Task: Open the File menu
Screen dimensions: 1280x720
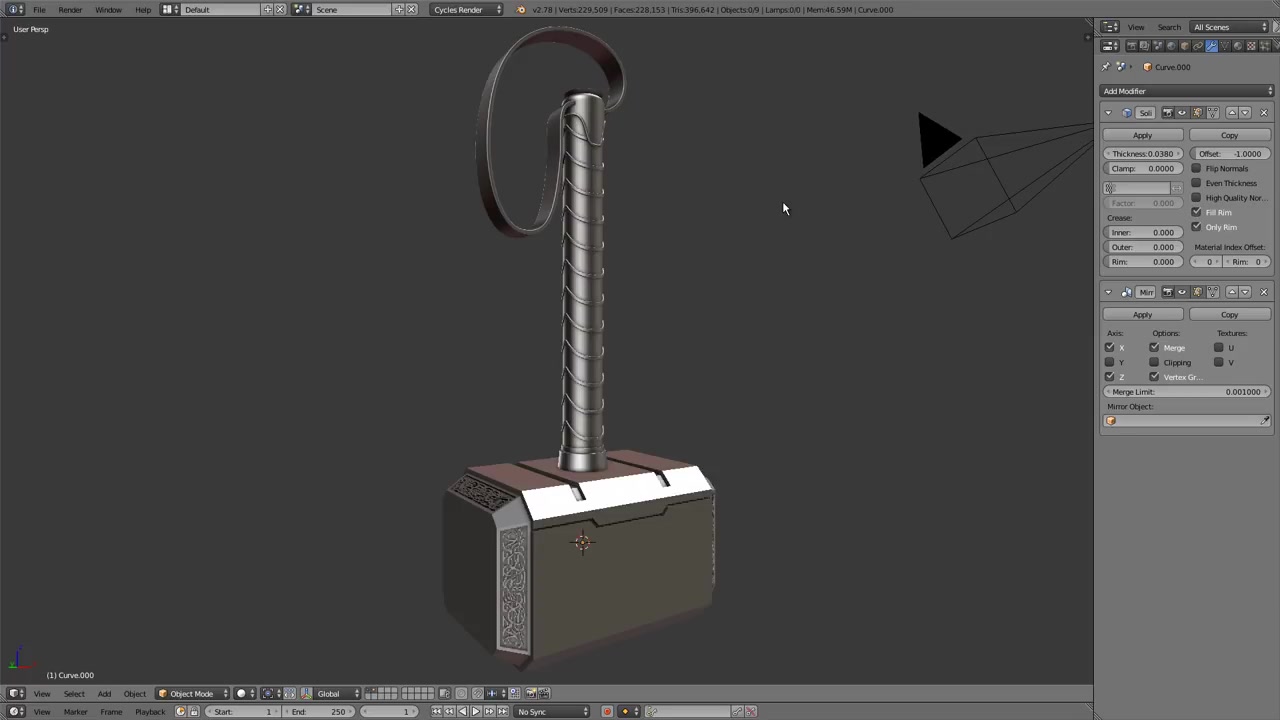Action: 39,10
